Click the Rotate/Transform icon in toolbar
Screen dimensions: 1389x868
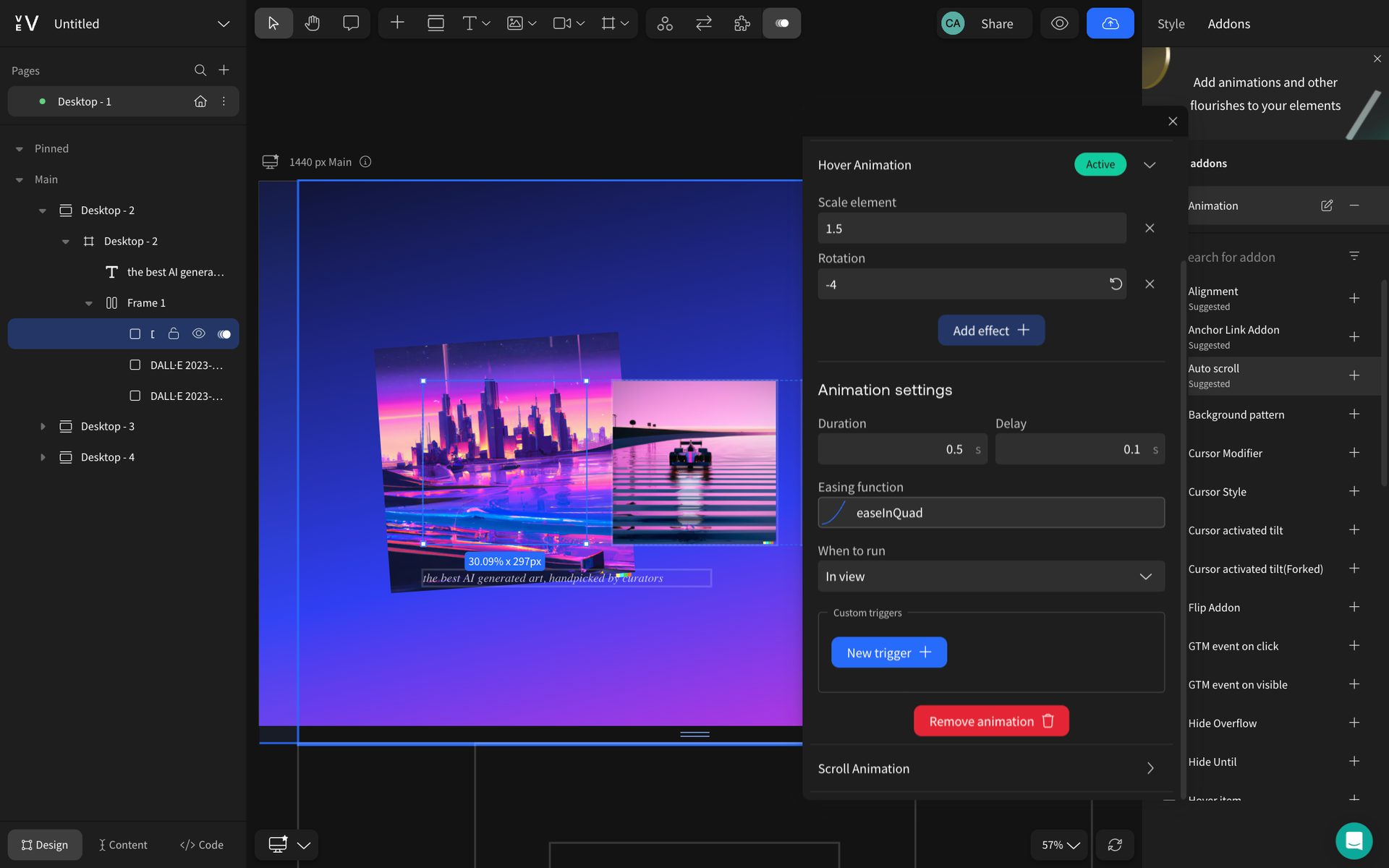pos(702,23)
